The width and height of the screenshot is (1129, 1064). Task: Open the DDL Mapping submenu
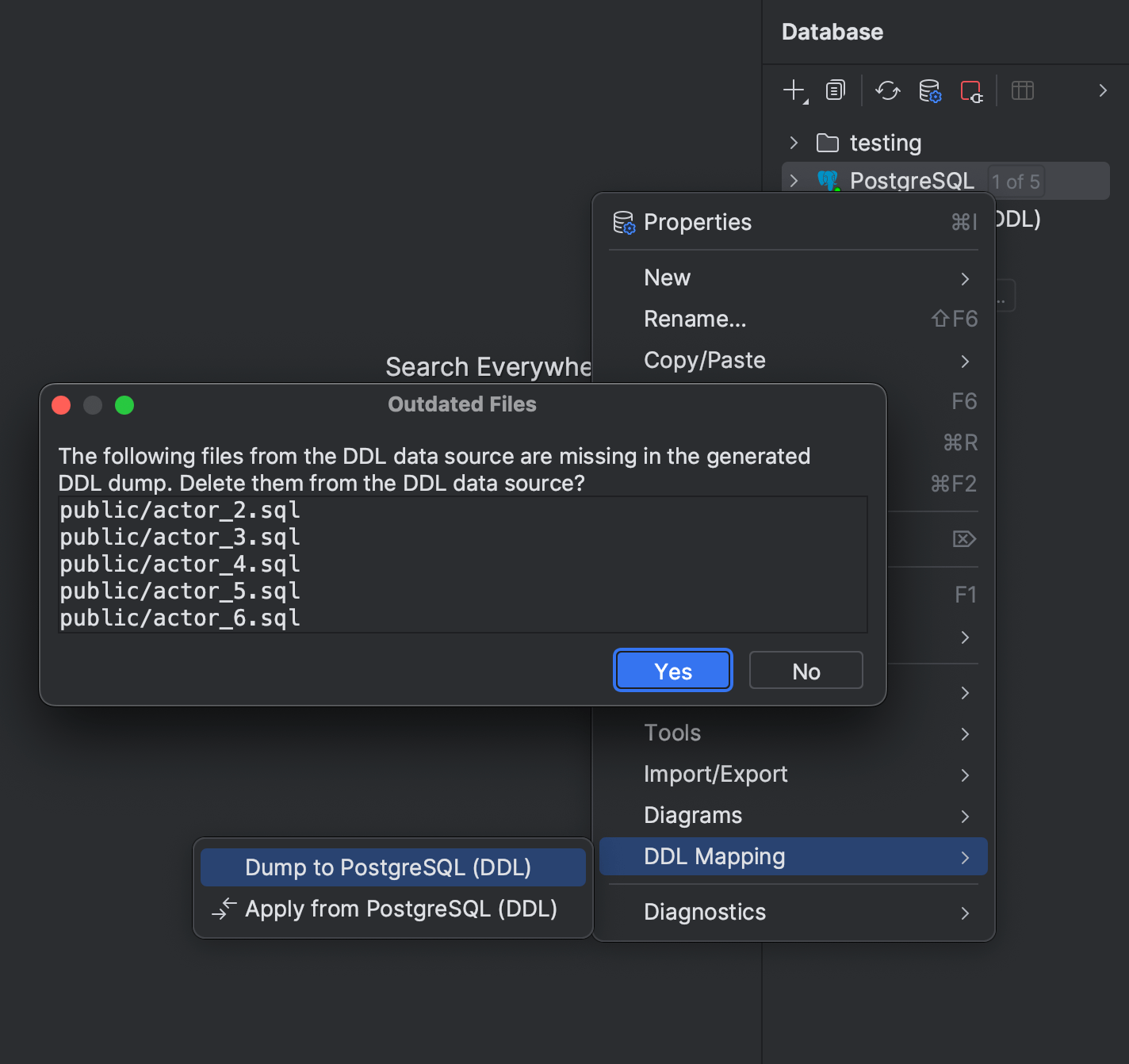(714, 856)
